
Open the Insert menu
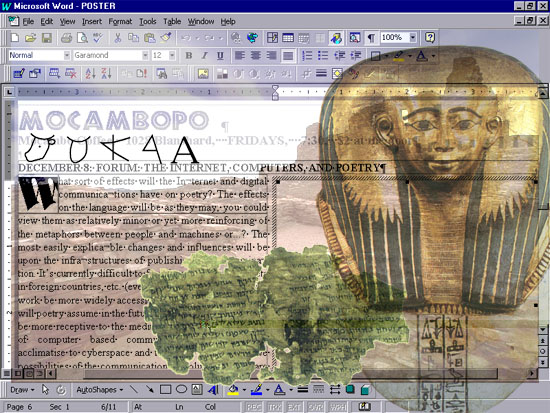[x=92, y=22]
